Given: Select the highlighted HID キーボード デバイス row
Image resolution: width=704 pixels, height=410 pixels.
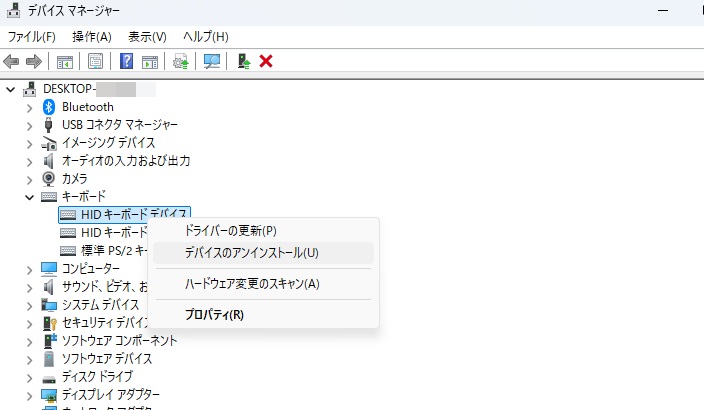Looking at the screenshot, I should (124, 215).
